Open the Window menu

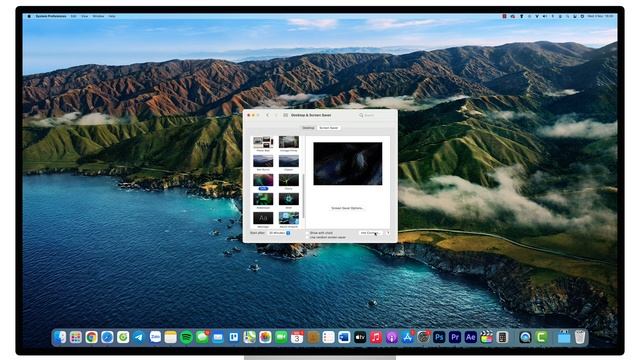[98, 16]
